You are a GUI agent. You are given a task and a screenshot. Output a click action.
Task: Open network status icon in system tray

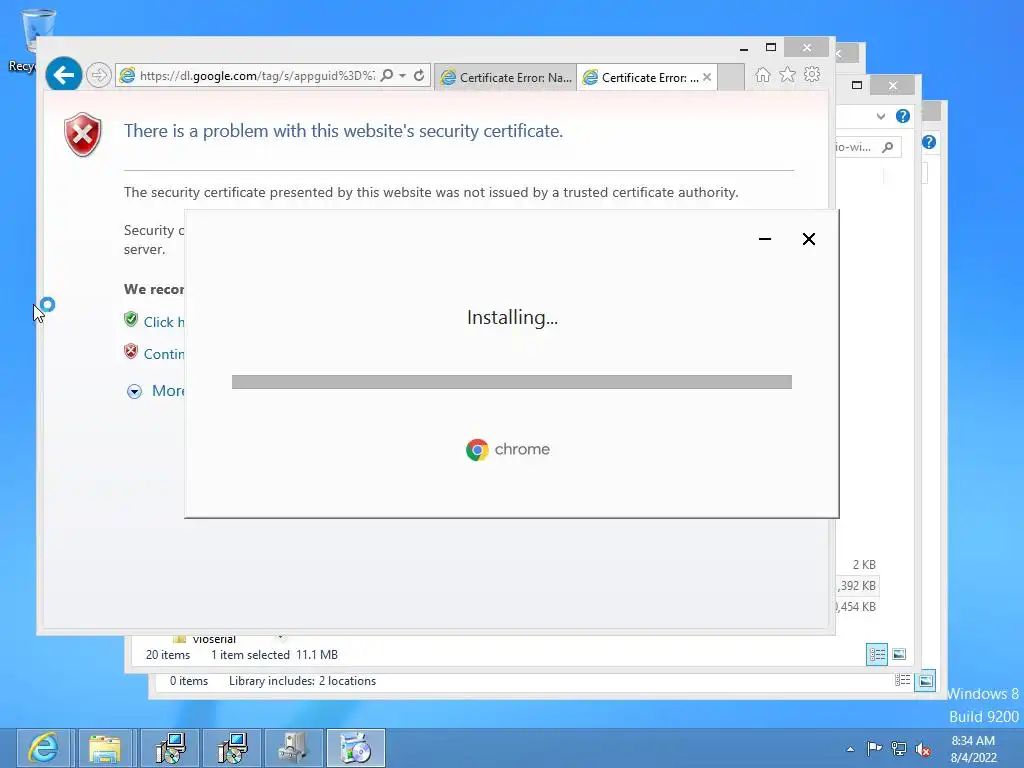899,749
